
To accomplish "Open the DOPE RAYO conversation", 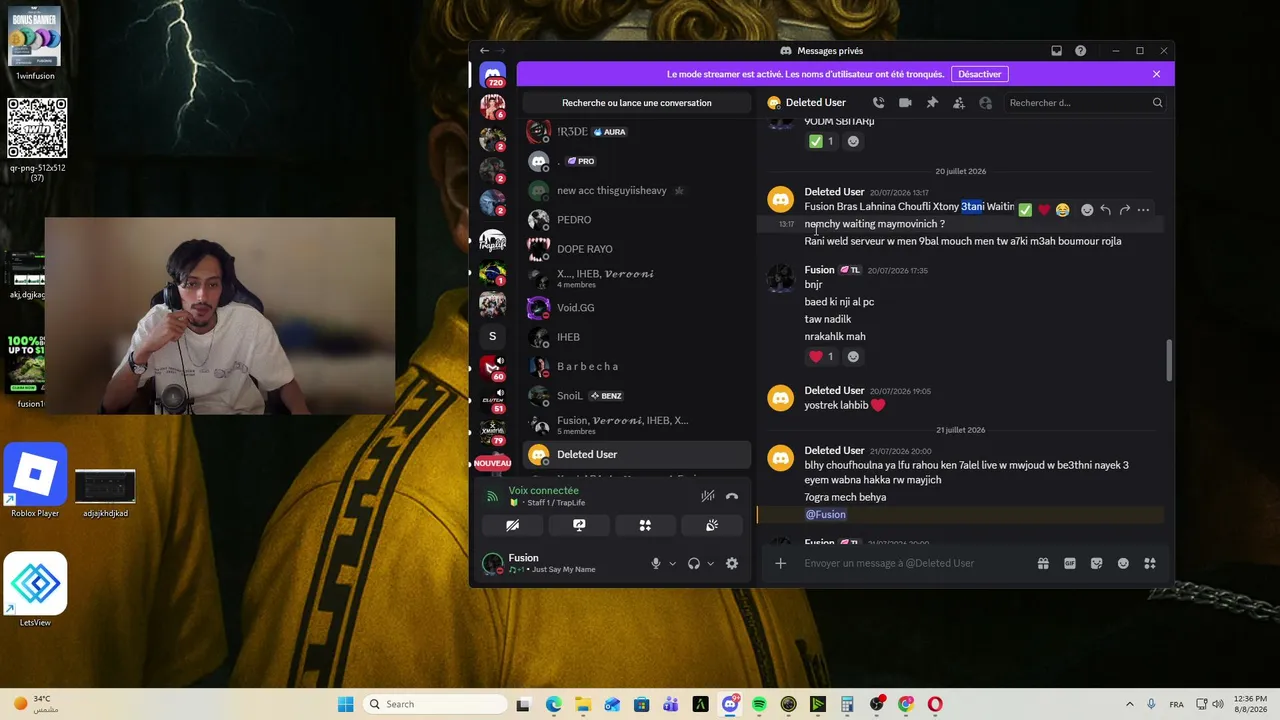I will pos(637,249).
